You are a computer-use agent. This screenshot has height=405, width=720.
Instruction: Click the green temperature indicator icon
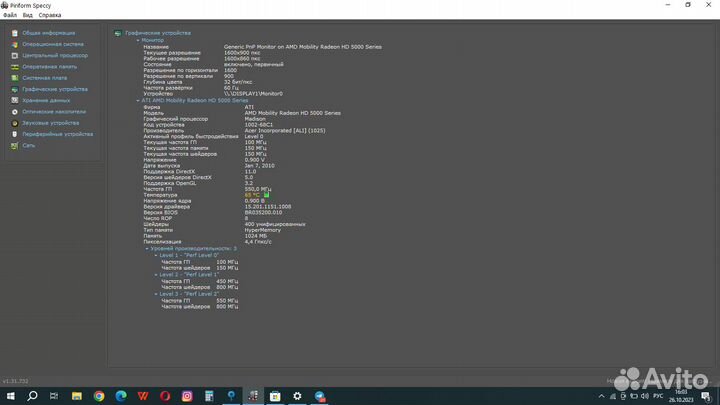266,195
